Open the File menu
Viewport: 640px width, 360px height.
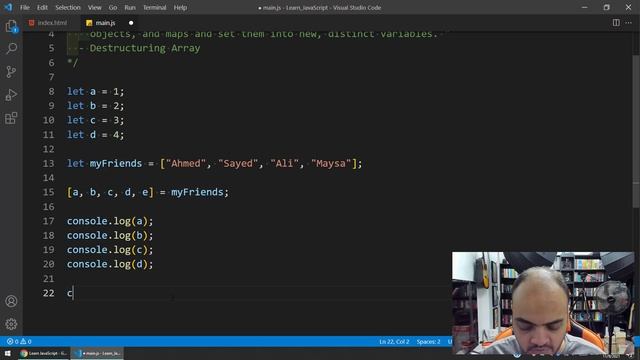(x=24, y=7)
